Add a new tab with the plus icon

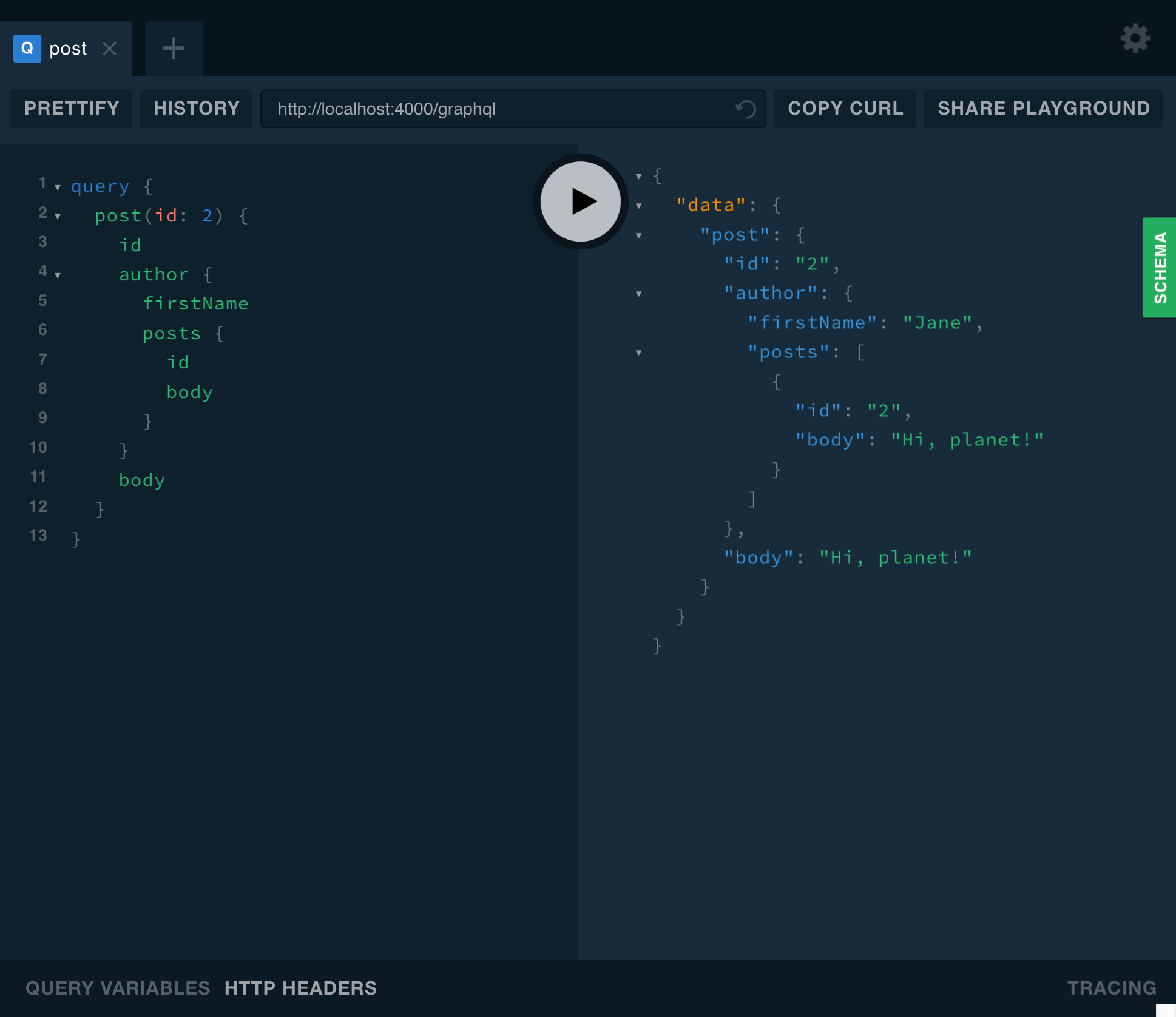pos(174,49)
